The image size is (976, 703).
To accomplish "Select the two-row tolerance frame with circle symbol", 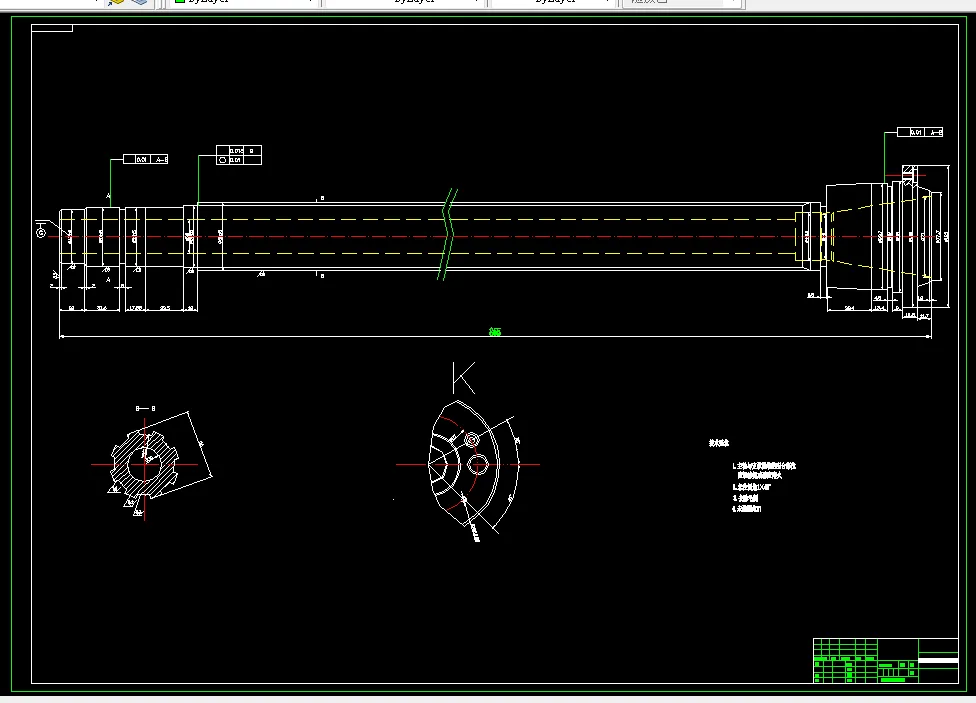I will pyautogui.click(x=239, y=155).
